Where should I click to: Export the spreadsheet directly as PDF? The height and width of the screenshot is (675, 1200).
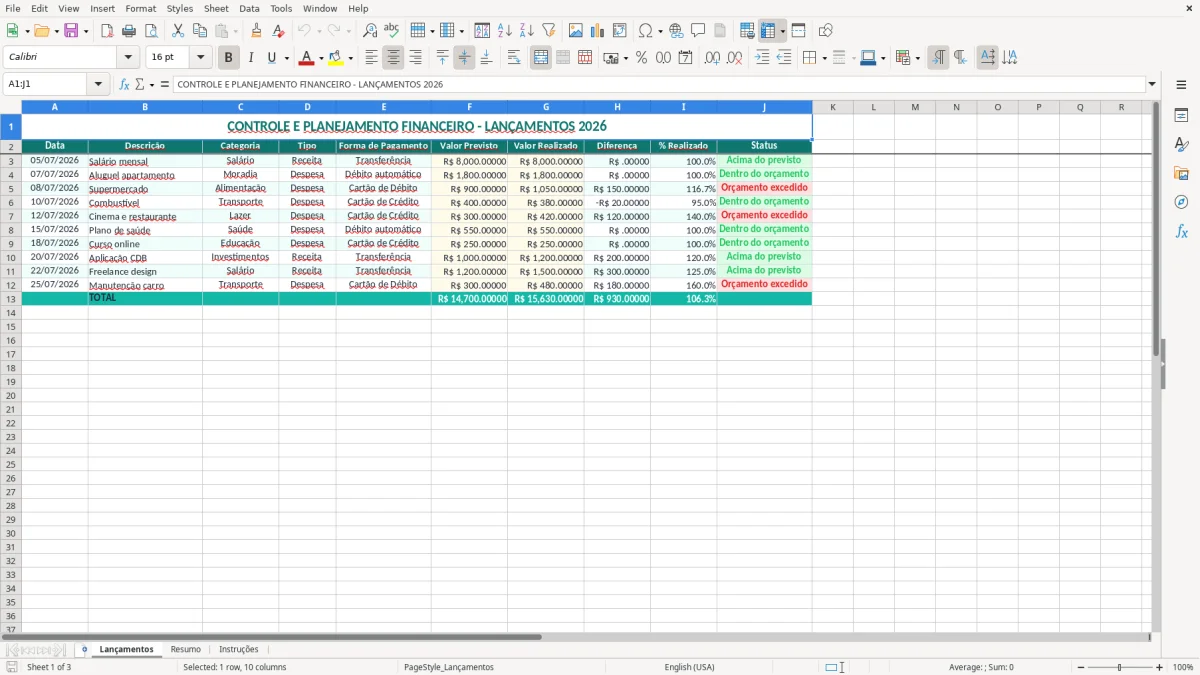(x=107, y=31)
